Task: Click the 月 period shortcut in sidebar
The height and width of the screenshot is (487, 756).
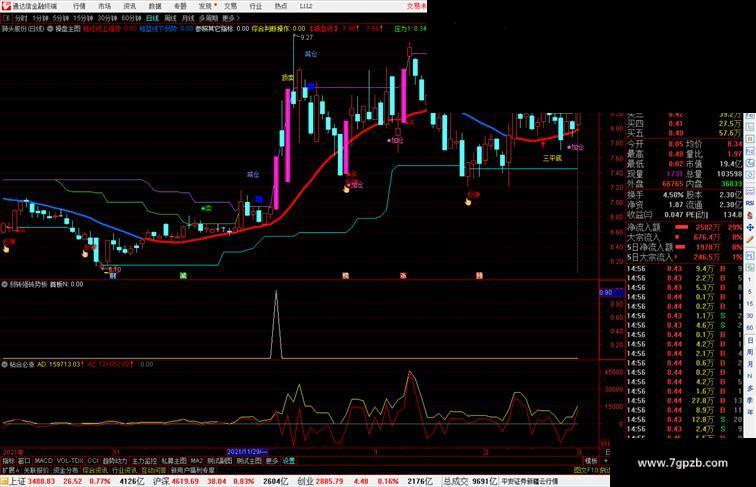Action: pos(750,364)
